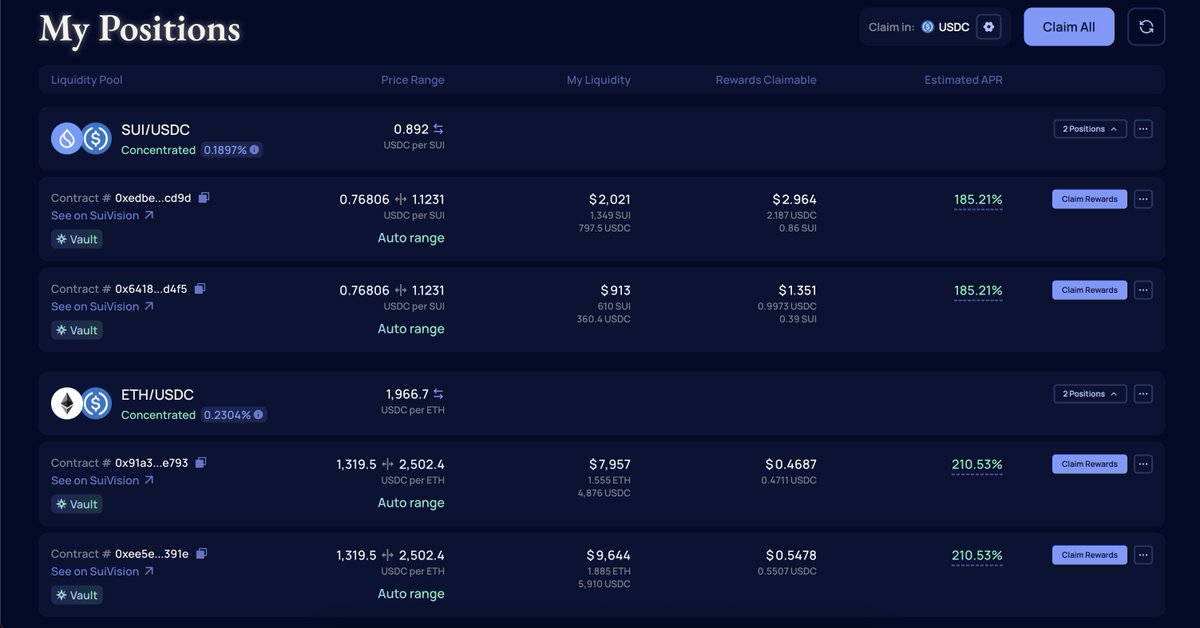
Task: Claim rewards for the $7,957 ETH position
Action: pyautogui.click(x=1089, y=464)
